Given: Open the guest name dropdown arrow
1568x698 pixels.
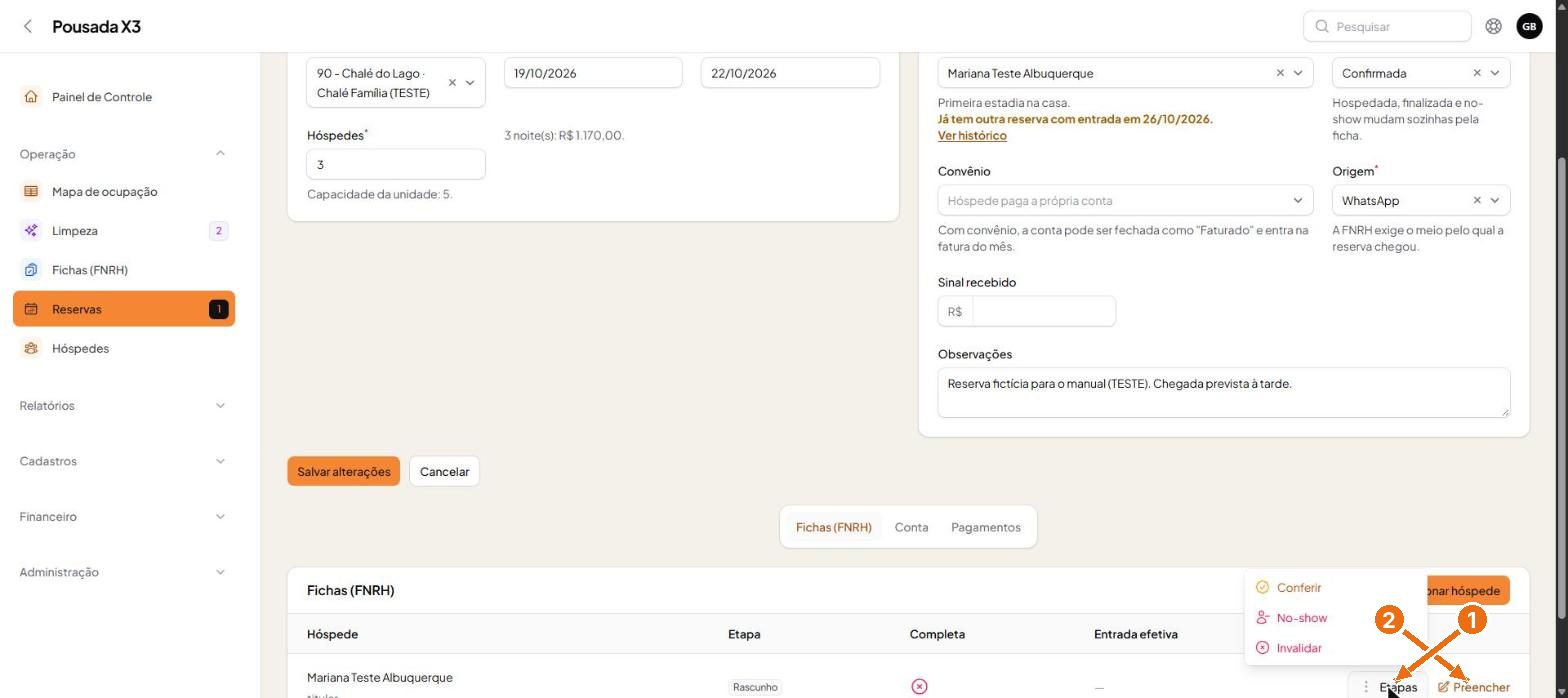Looking at the screenshot, I should click(1298, 73).
